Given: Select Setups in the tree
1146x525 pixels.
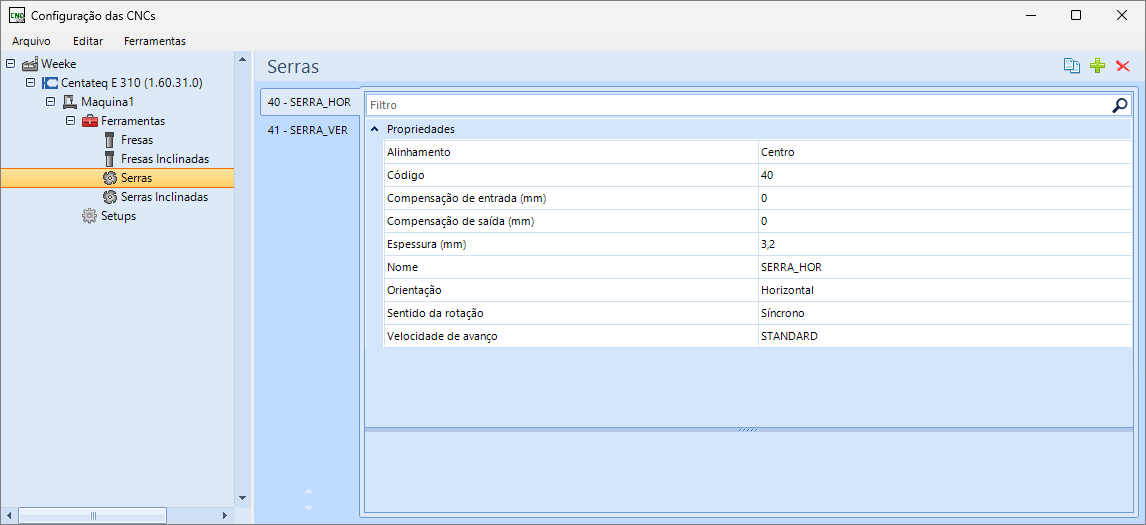Looking at the screenshot, I should pos(118,216).
